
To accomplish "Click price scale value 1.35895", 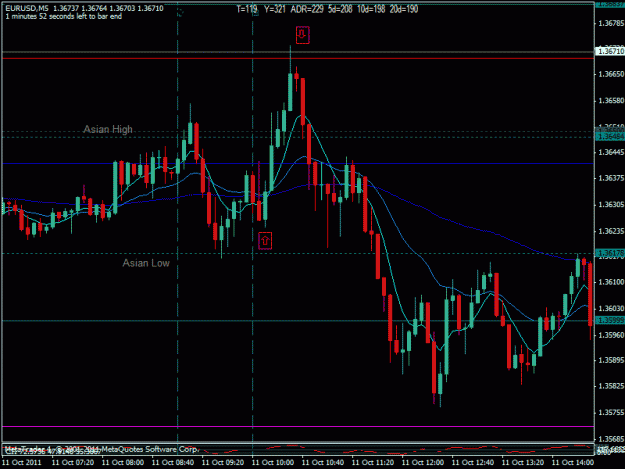I will (611, 360).
